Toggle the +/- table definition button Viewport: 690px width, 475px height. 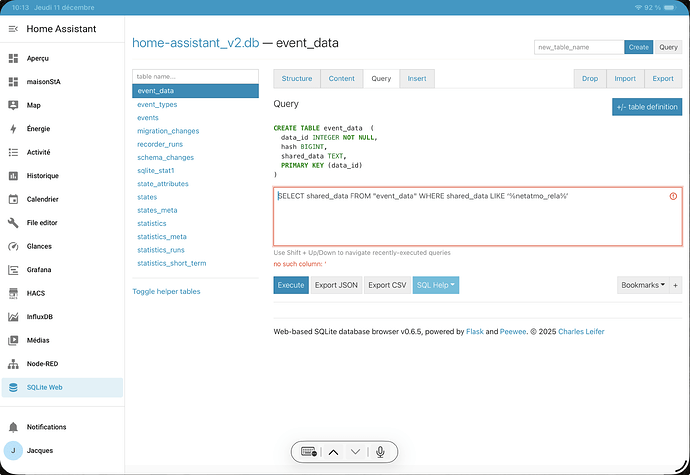[x=647, y=107]
